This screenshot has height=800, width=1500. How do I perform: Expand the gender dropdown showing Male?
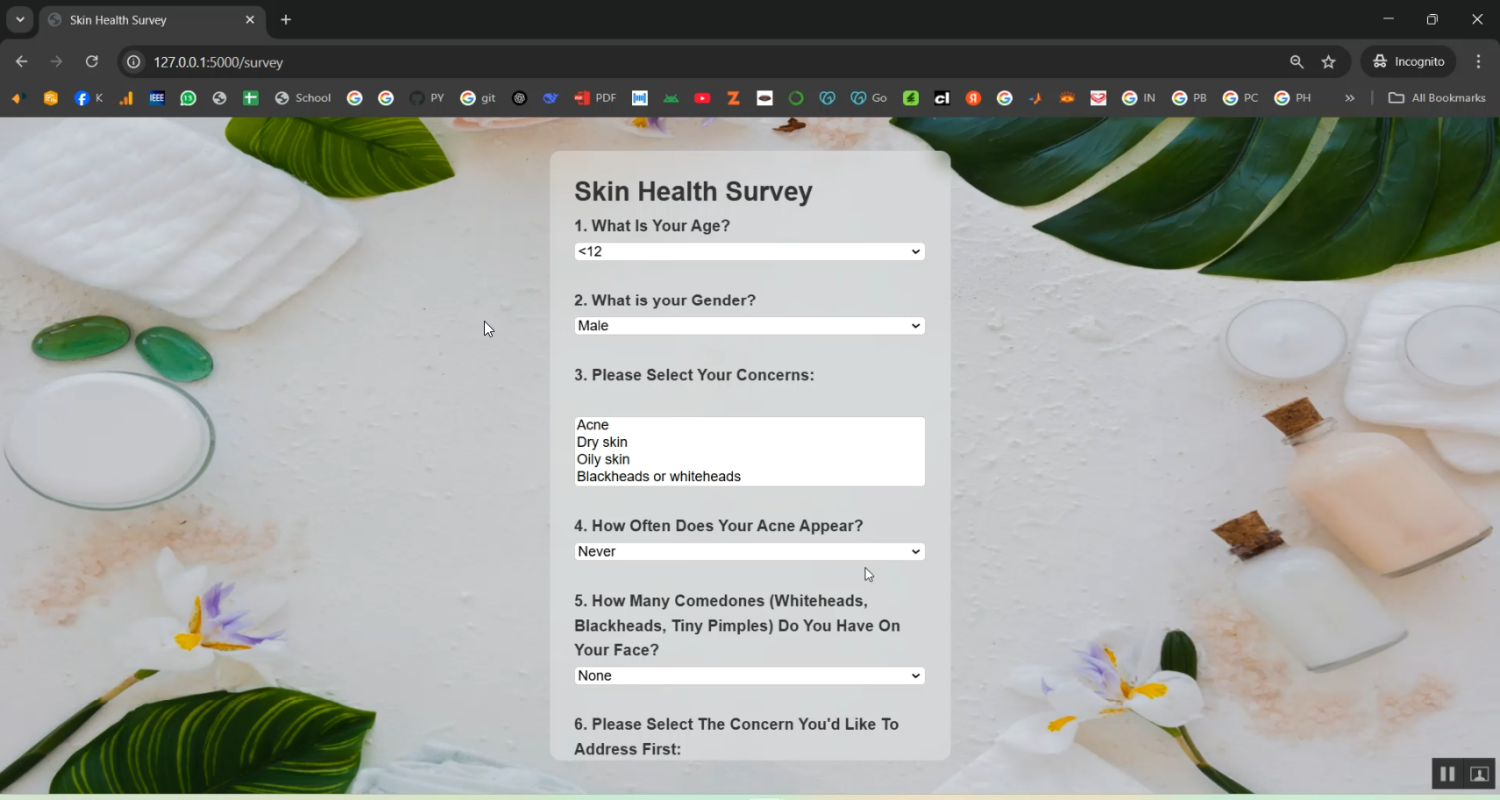[749, 326]
